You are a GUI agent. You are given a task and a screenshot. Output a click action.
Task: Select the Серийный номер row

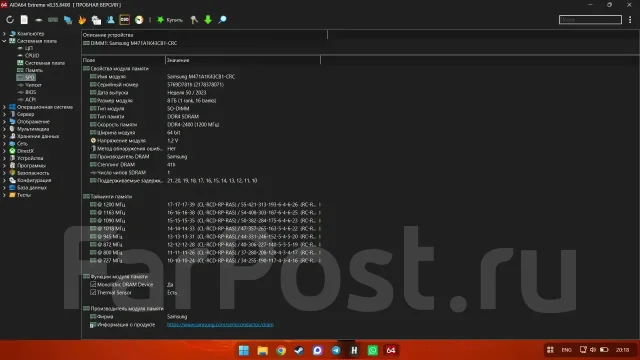(x=201, y=84)
